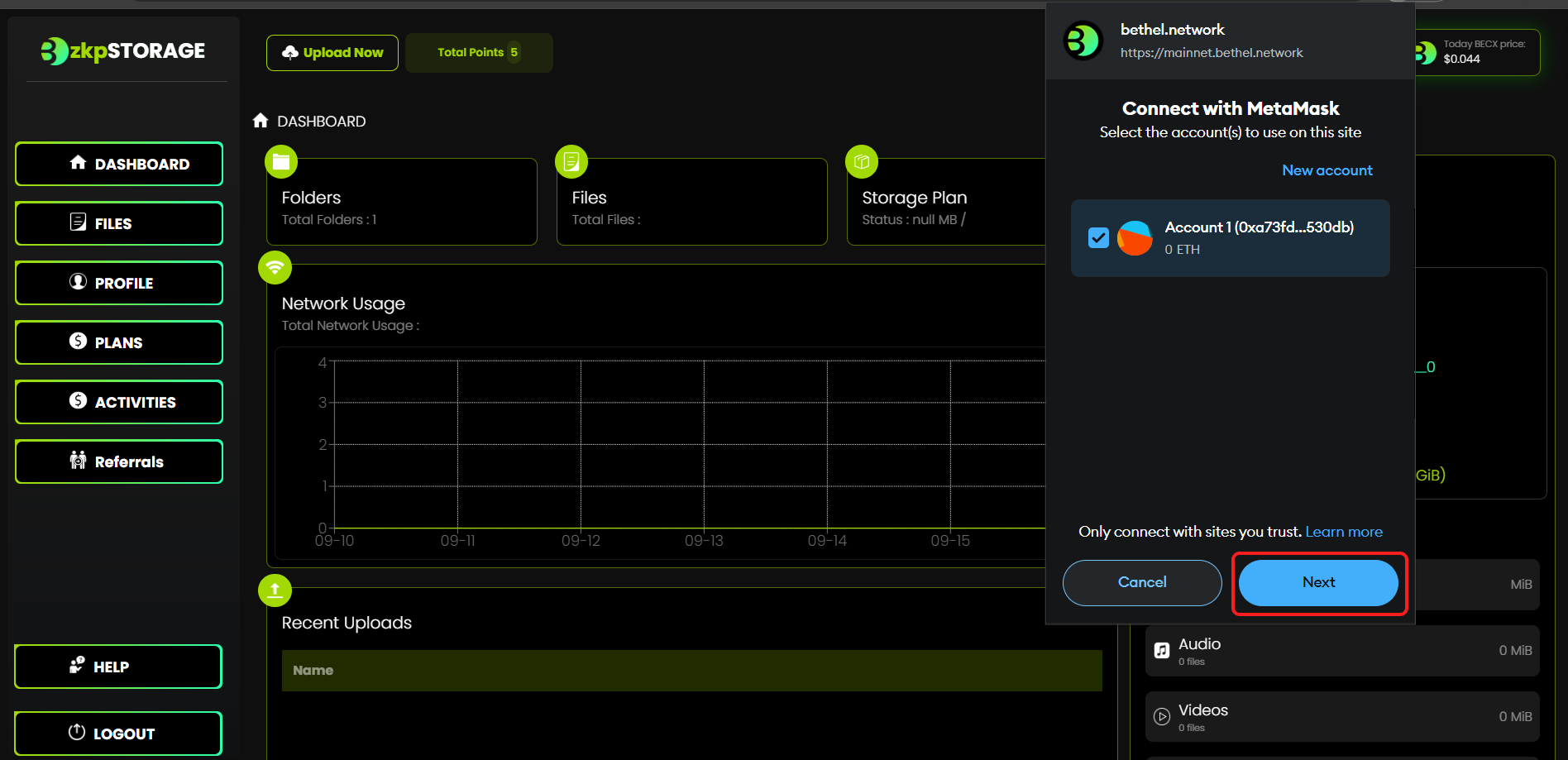The image size is (1568, 760).
Task: Click the home icon beside DASHBOARD heading
Action: pyautogui.click(x=261, y=121)
